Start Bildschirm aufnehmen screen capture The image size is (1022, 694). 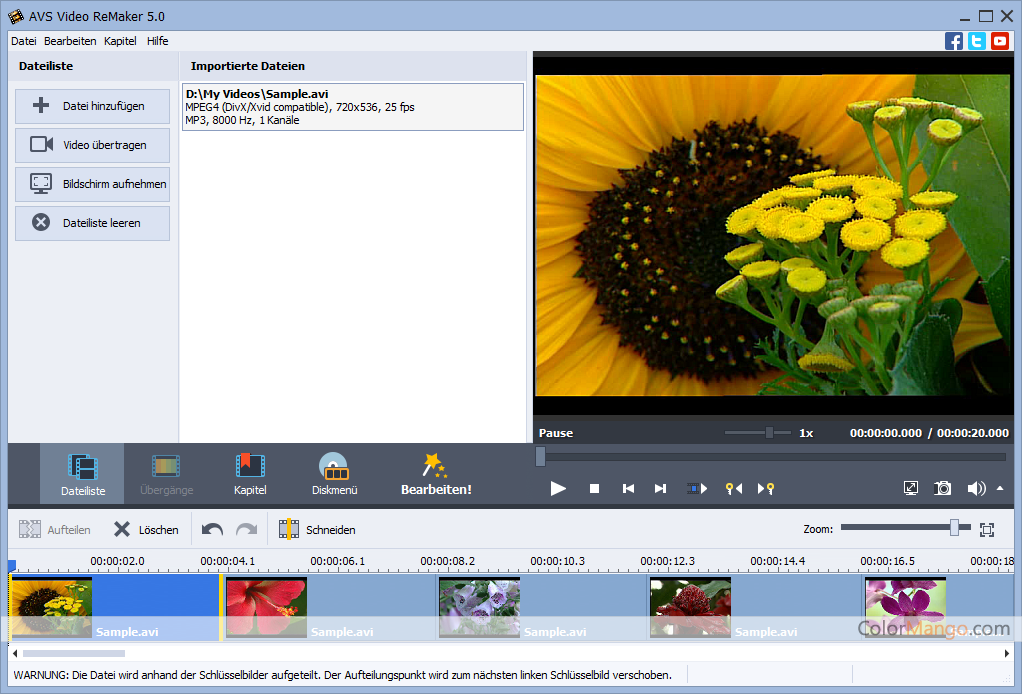pyautogui.click(x=93, y=184)
